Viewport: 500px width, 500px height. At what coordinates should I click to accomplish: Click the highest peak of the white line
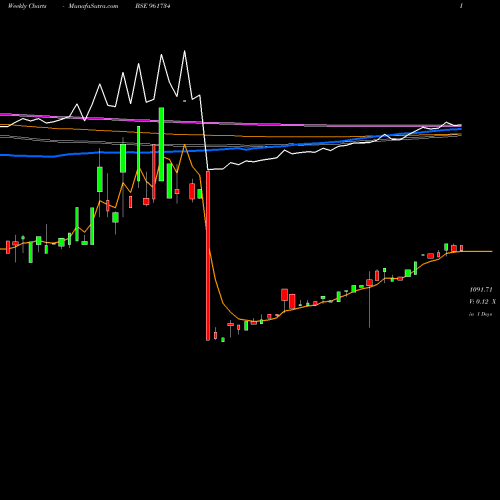(x=184, y=51)
